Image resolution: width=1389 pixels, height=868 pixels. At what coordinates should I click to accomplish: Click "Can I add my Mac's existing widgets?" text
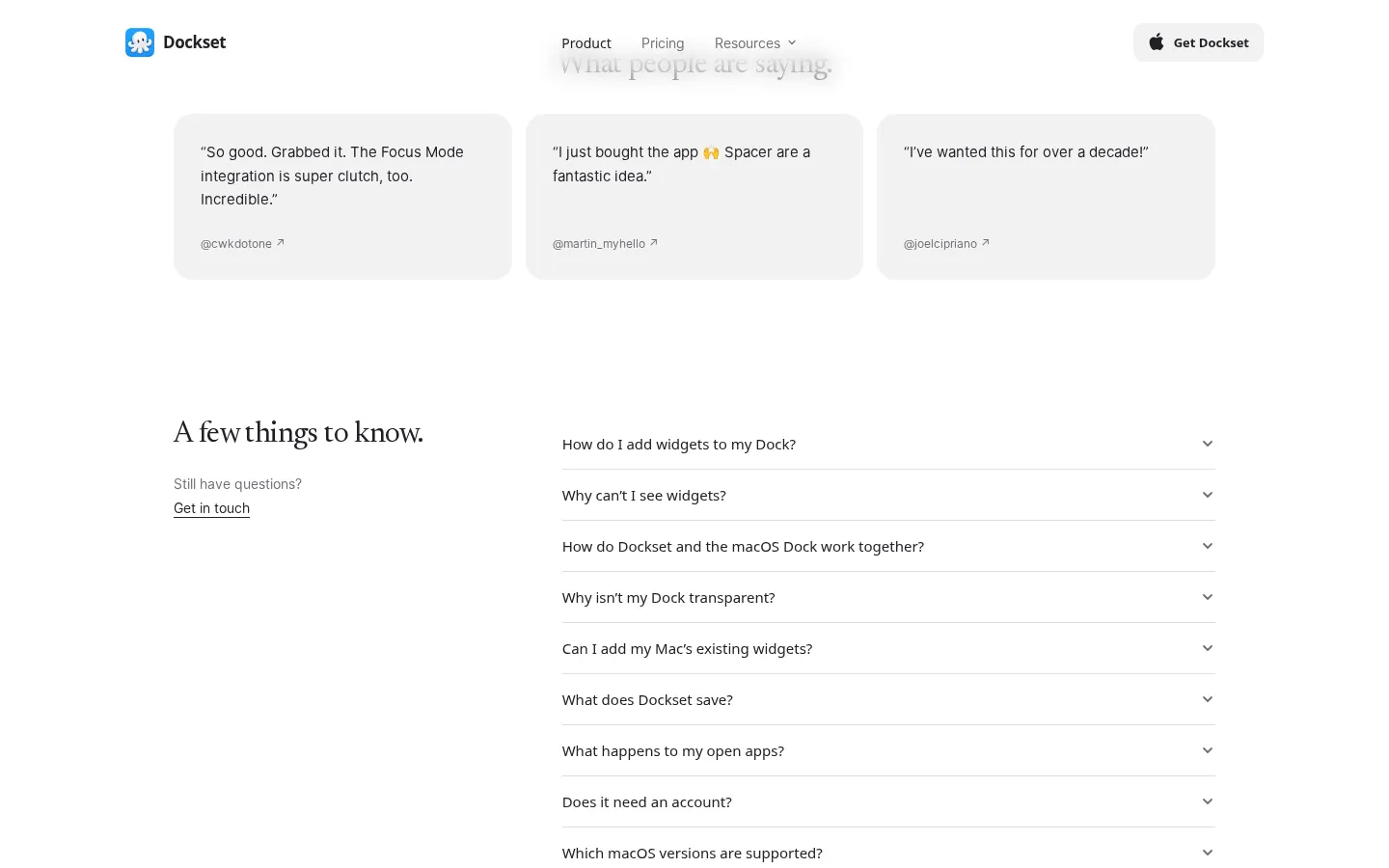[x=687, y=649]
